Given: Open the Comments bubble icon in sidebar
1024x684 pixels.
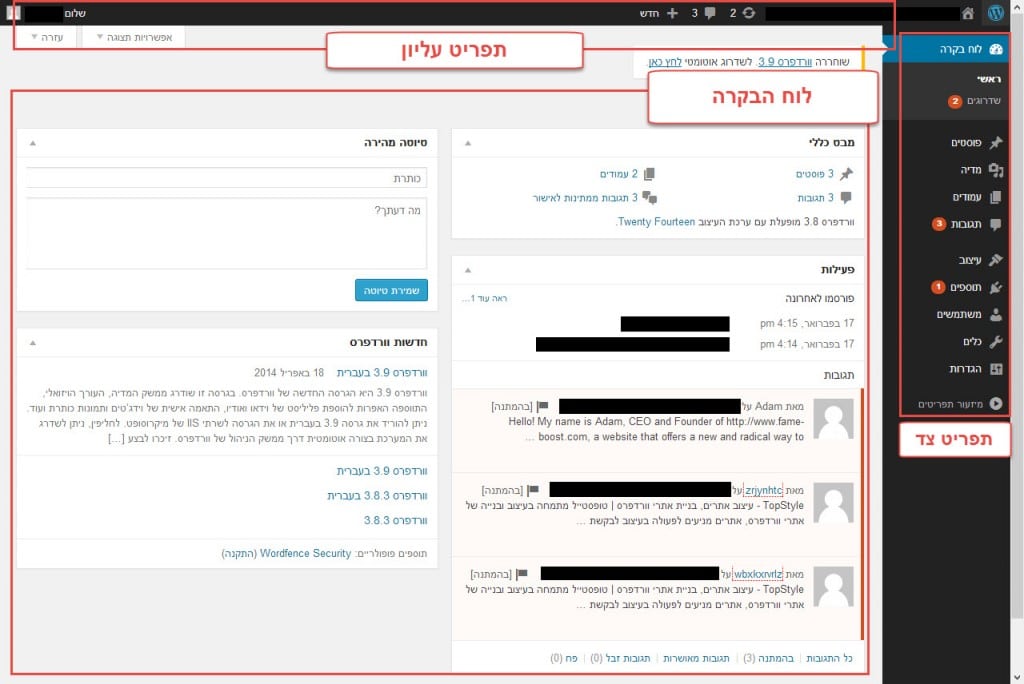Looking at the screenshot, I should click(996, 224).
